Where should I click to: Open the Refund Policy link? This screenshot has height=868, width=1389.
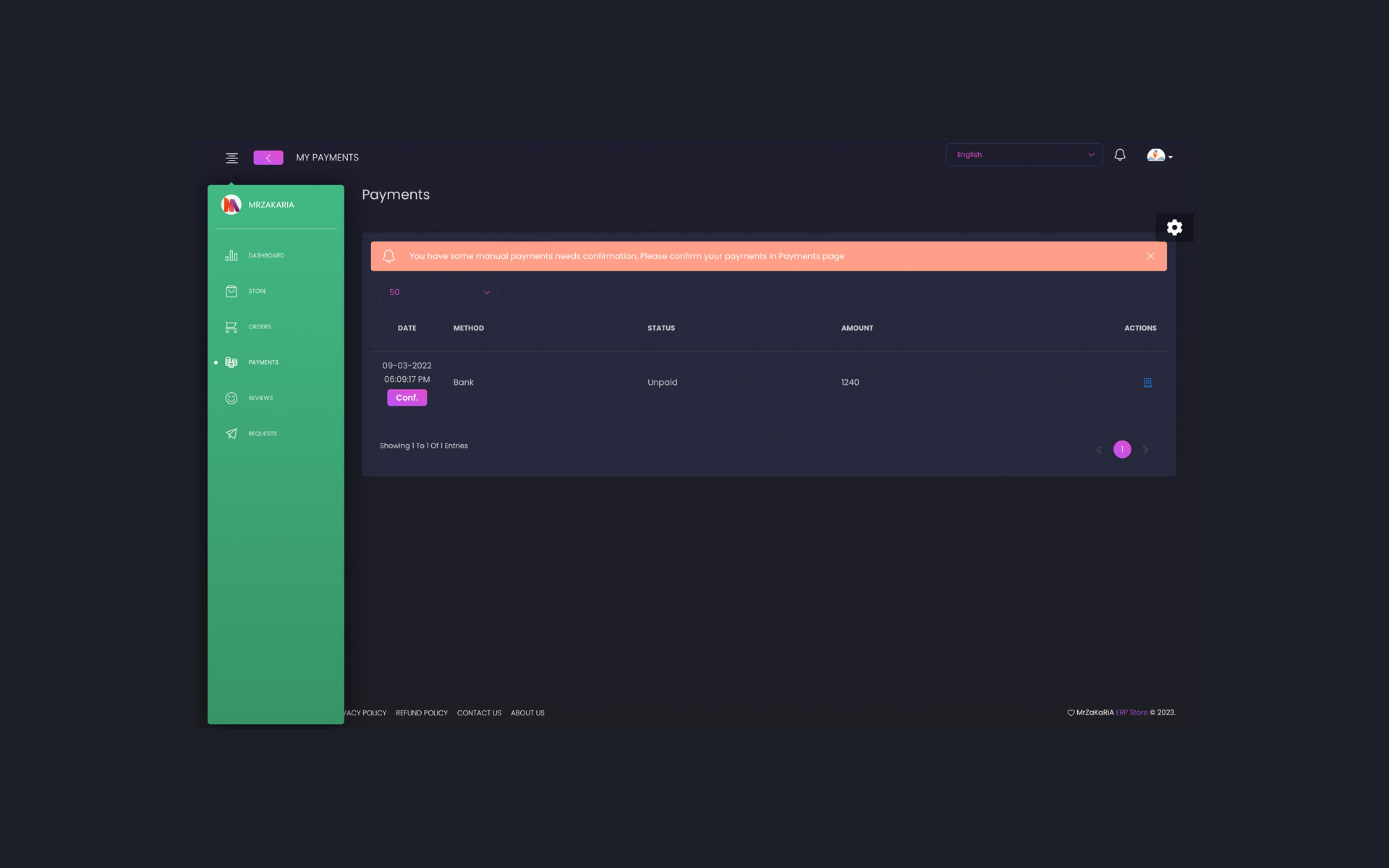point(421,712)
